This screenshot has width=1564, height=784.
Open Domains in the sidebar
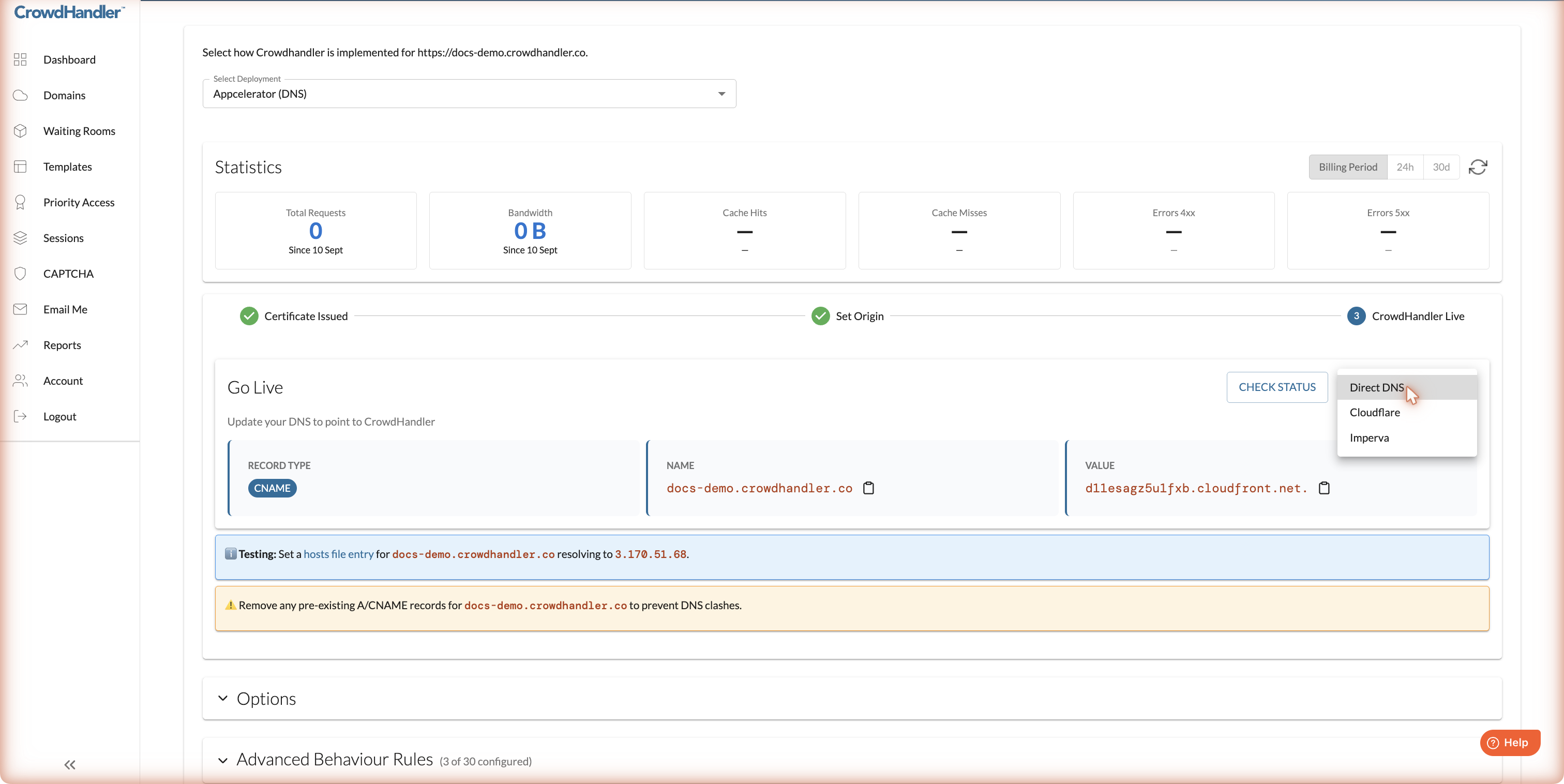pos(64,95)
